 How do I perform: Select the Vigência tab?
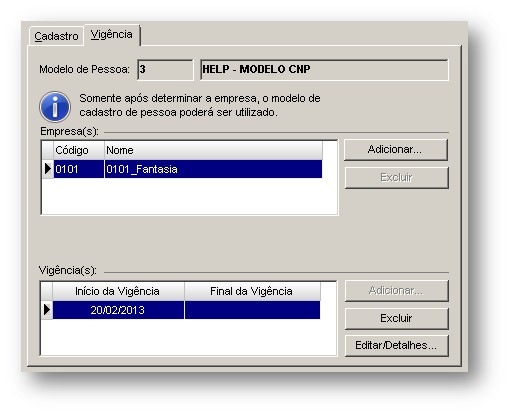(x=112, y=34)
